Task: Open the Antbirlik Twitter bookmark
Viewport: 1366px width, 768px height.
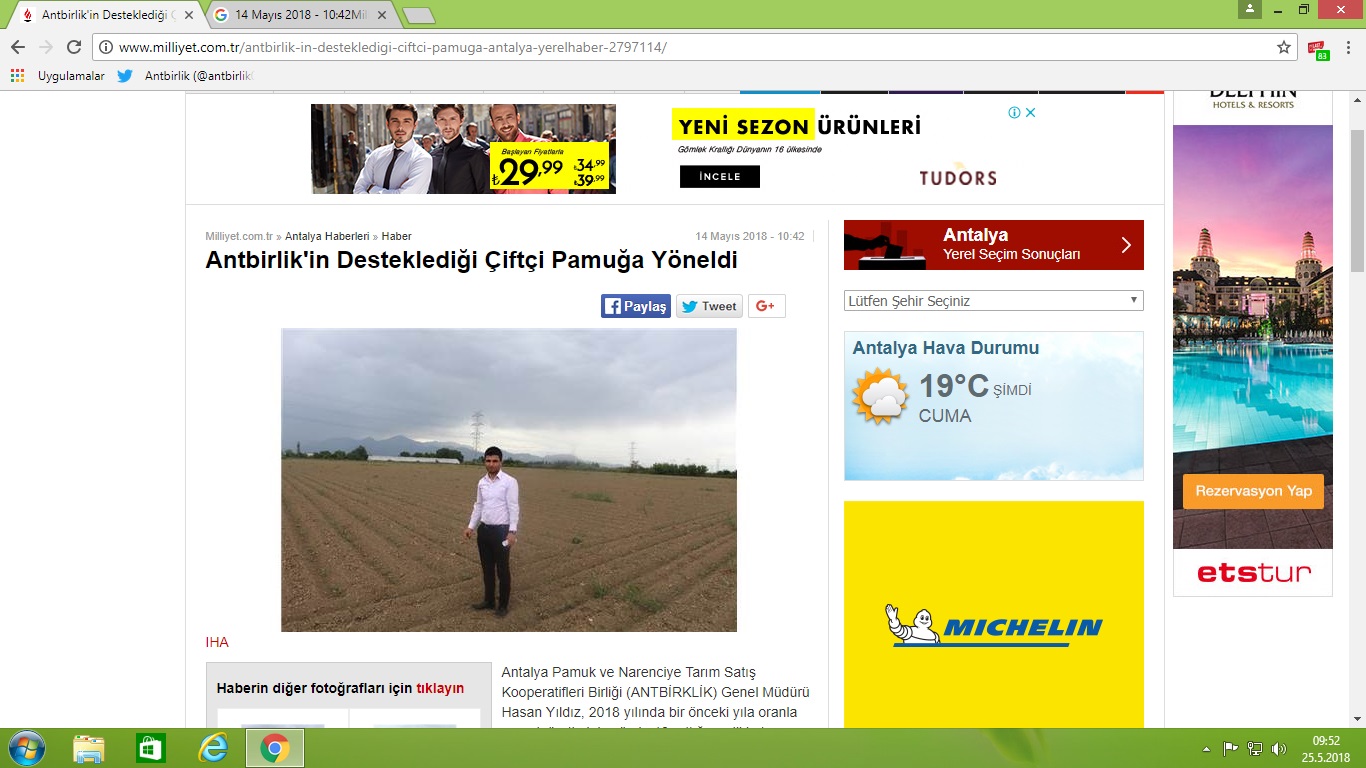Action: point(185,75)
